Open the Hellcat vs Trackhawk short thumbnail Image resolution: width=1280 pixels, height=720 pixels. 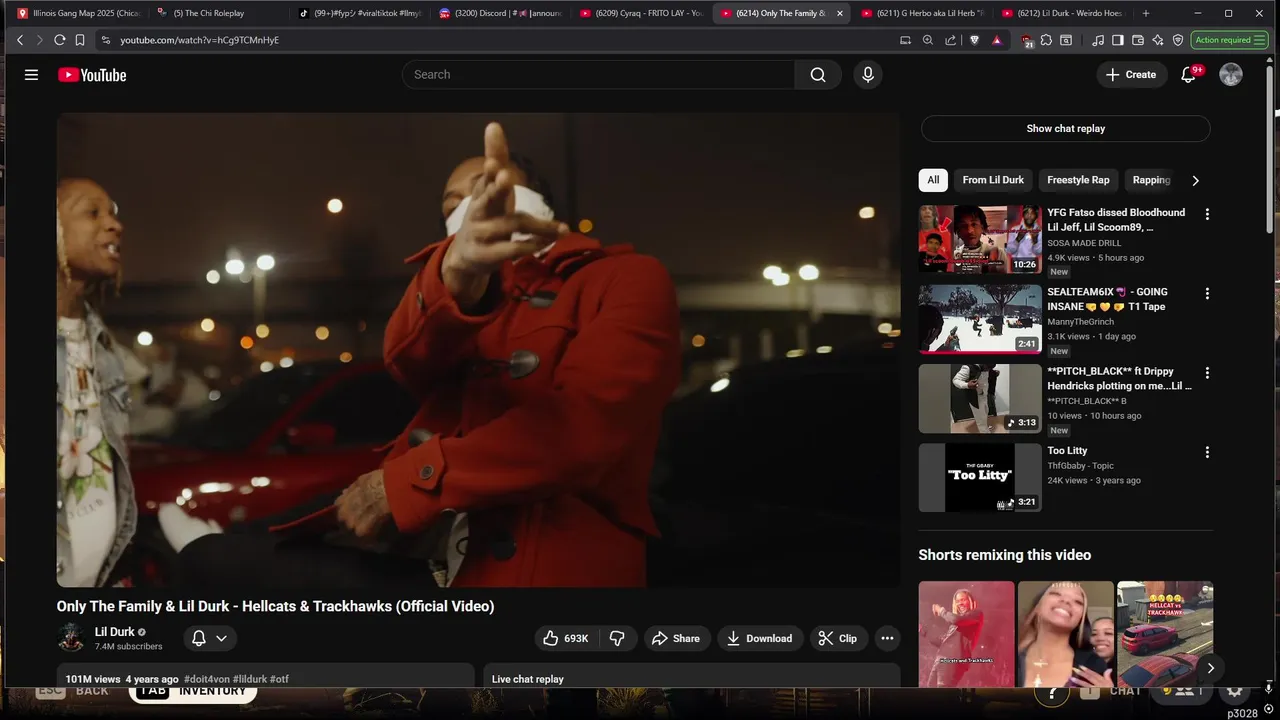pos(1165,633)
